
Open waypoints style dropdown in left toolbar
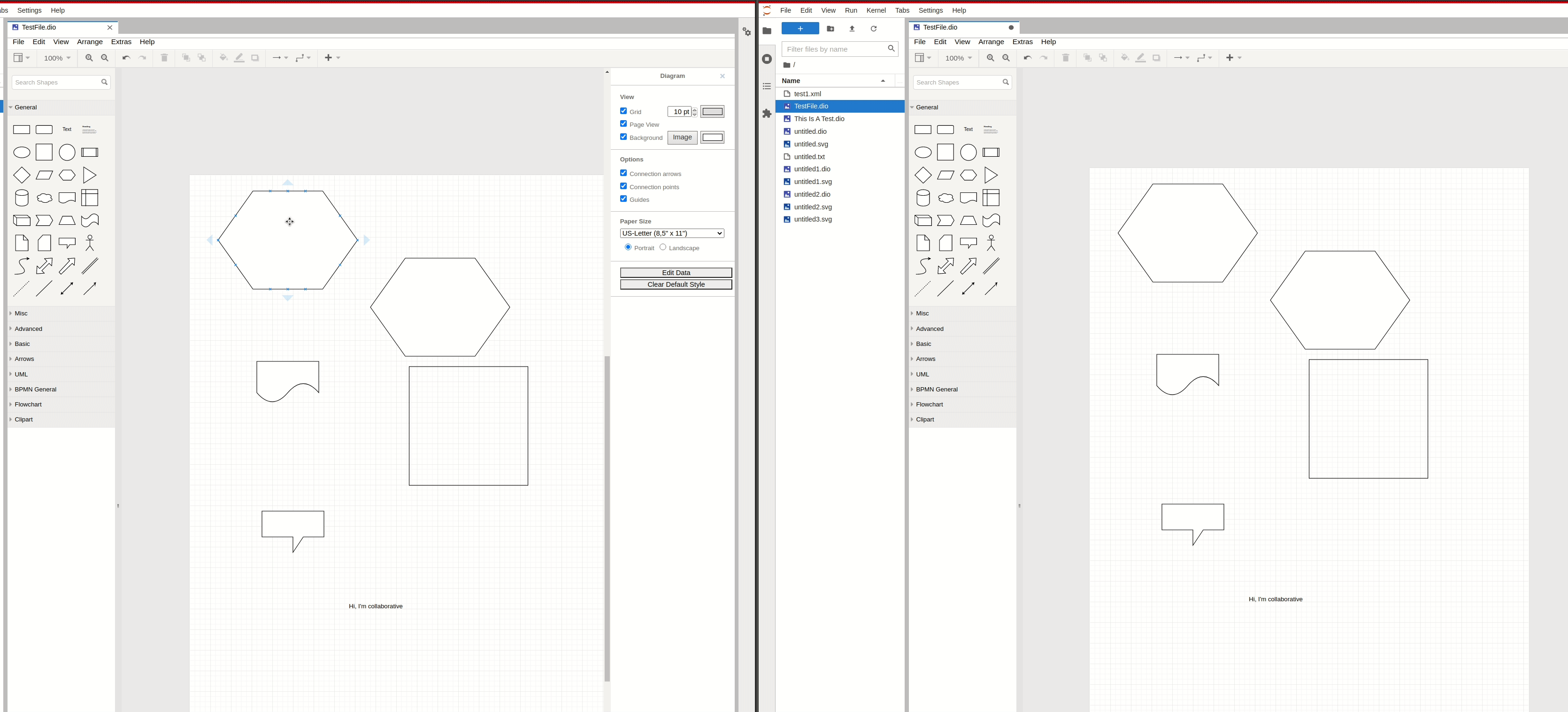[303, 58]
